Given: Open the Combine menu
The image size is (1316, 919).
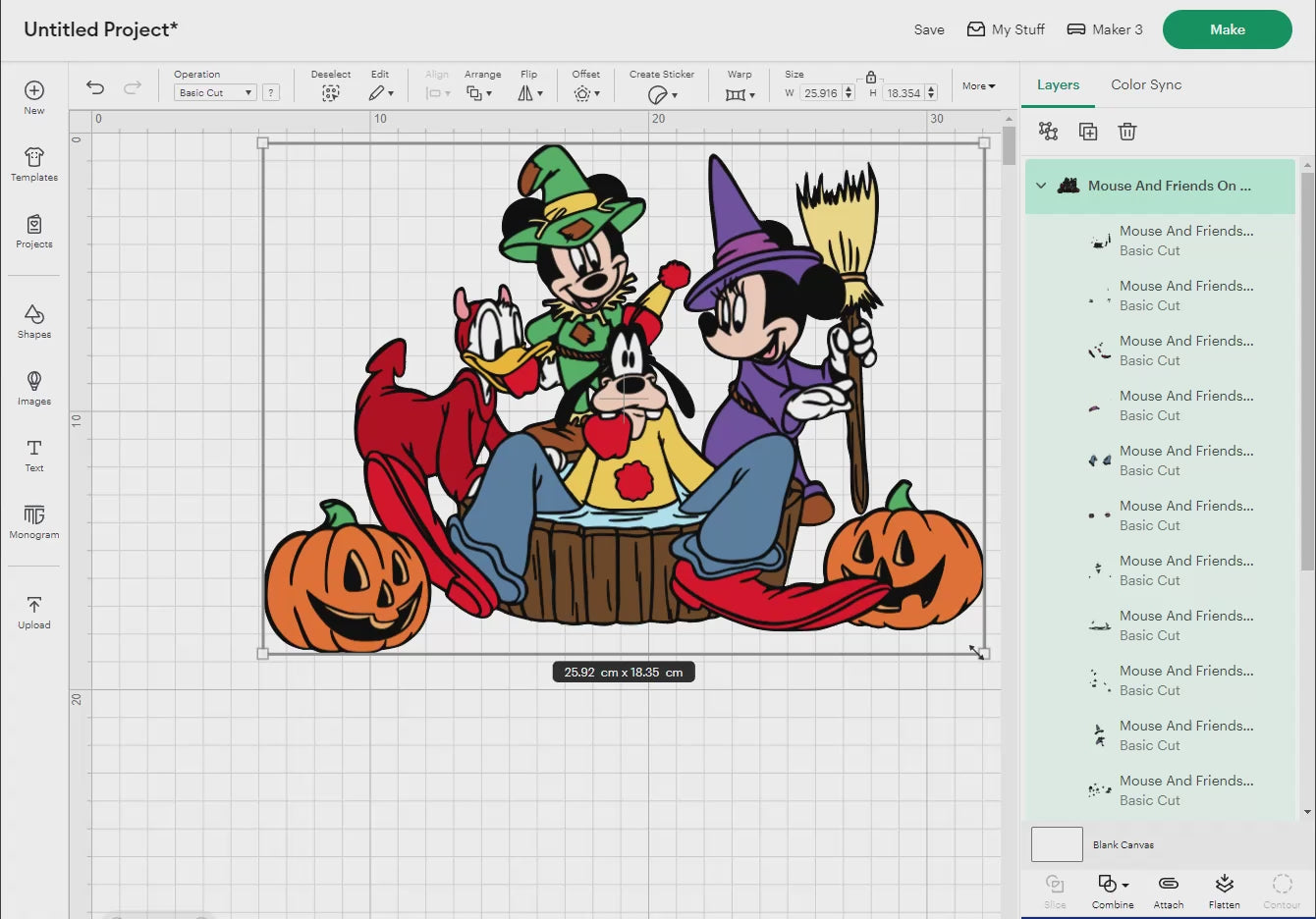Looking at the screenshot, I should click(x=1113, y=890).
